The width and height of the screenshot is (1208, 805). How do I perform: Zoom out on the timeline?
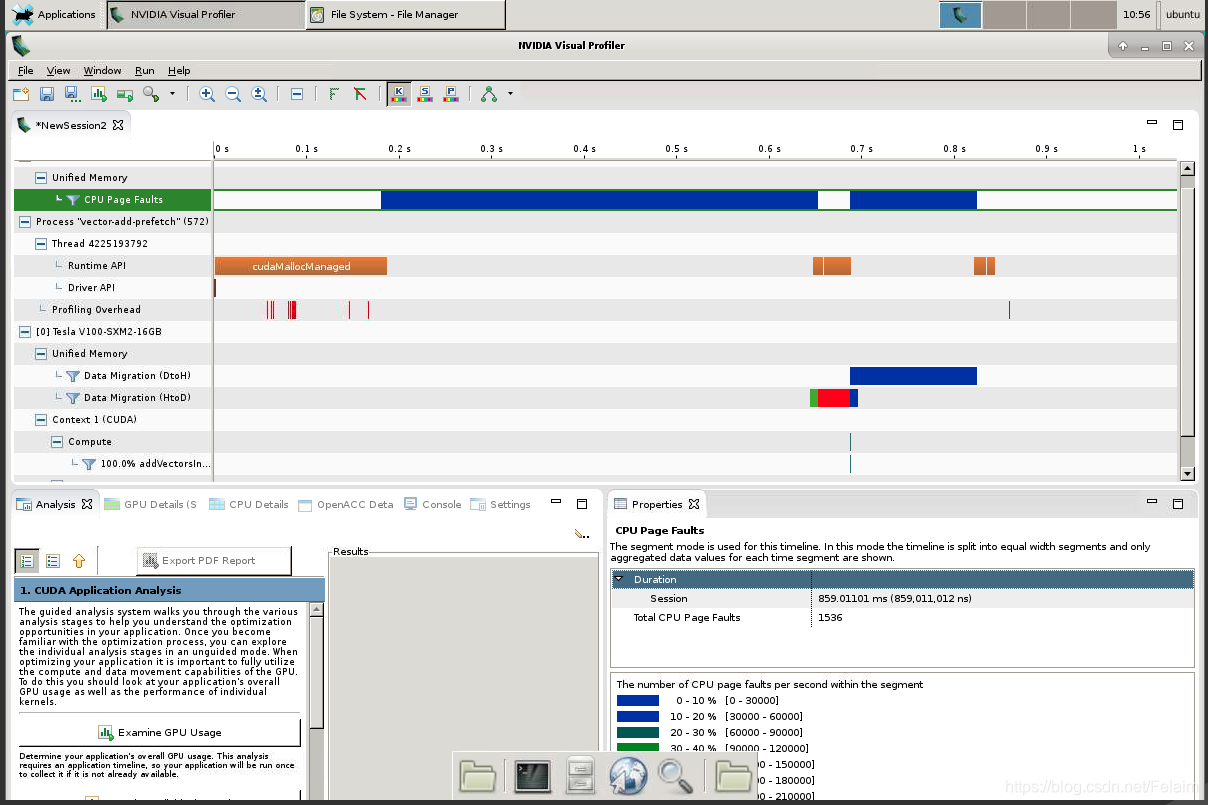pyautogui.click(x=233, y=94)
